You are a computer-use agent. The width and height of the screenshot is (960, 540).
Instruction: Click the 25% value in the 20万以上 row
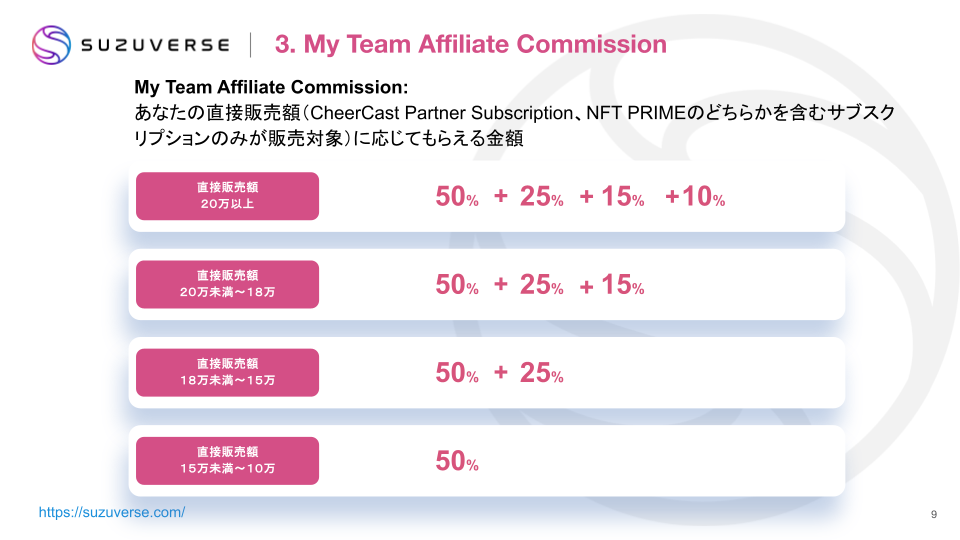542,197
